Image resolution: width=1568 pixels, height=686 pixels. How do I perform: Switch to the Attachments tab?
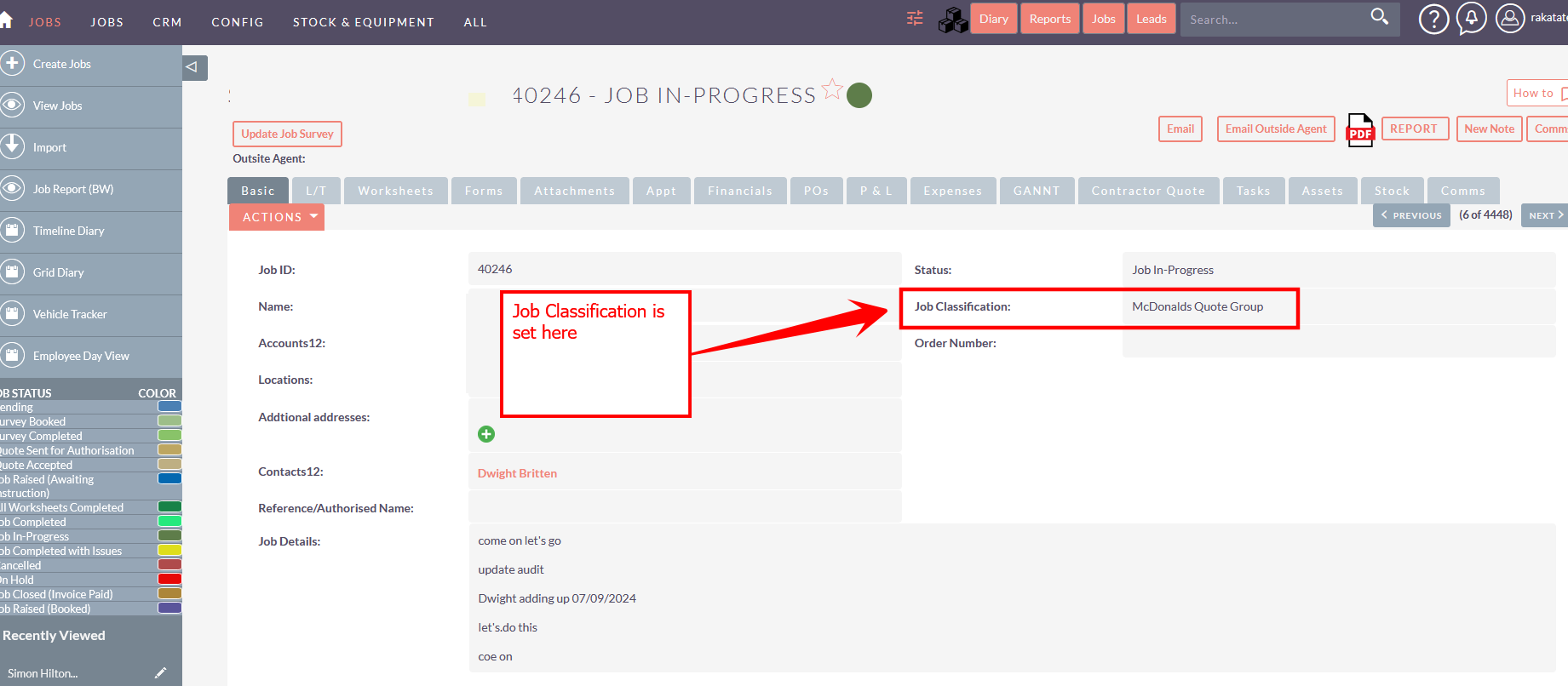point(575,191)
